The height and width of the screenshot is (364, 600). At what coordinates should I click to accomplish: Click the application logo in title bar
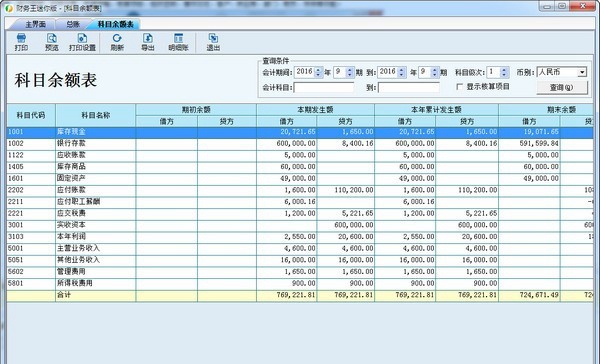pos(9,8)
